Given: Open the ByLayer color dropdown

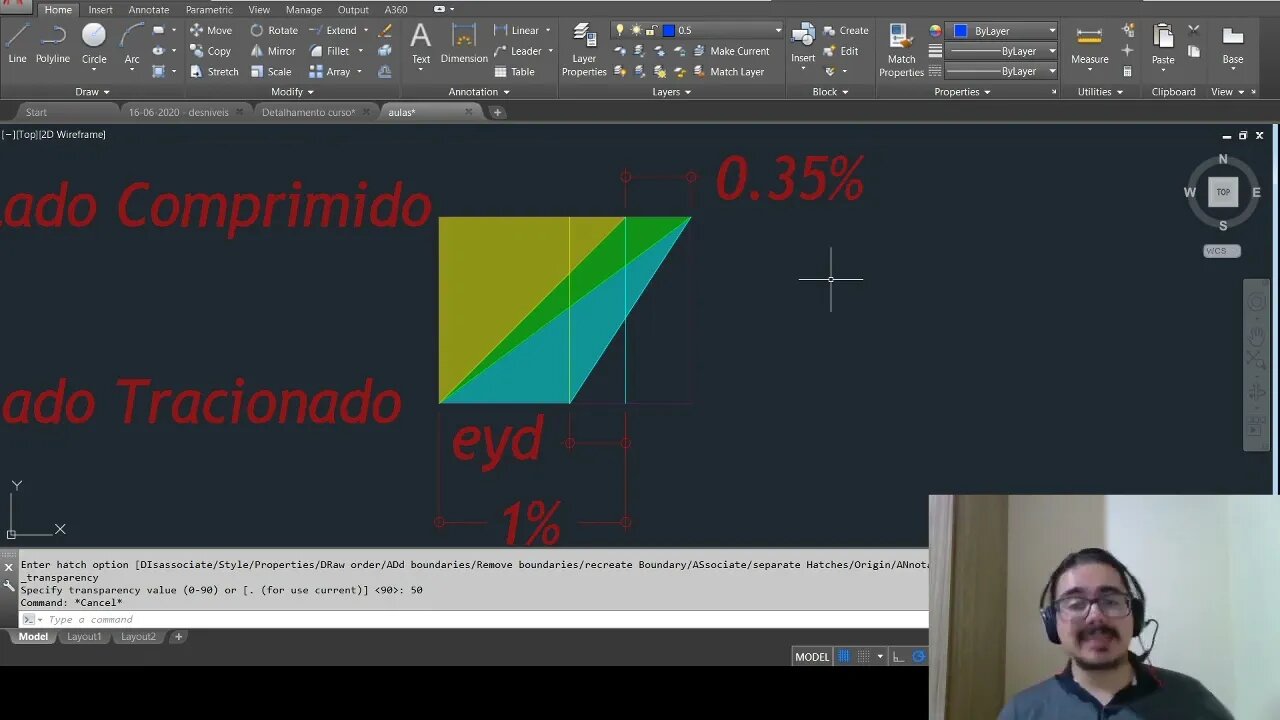Looking at the screenshot, I should pyautogui.click(x=1003, y=31).
